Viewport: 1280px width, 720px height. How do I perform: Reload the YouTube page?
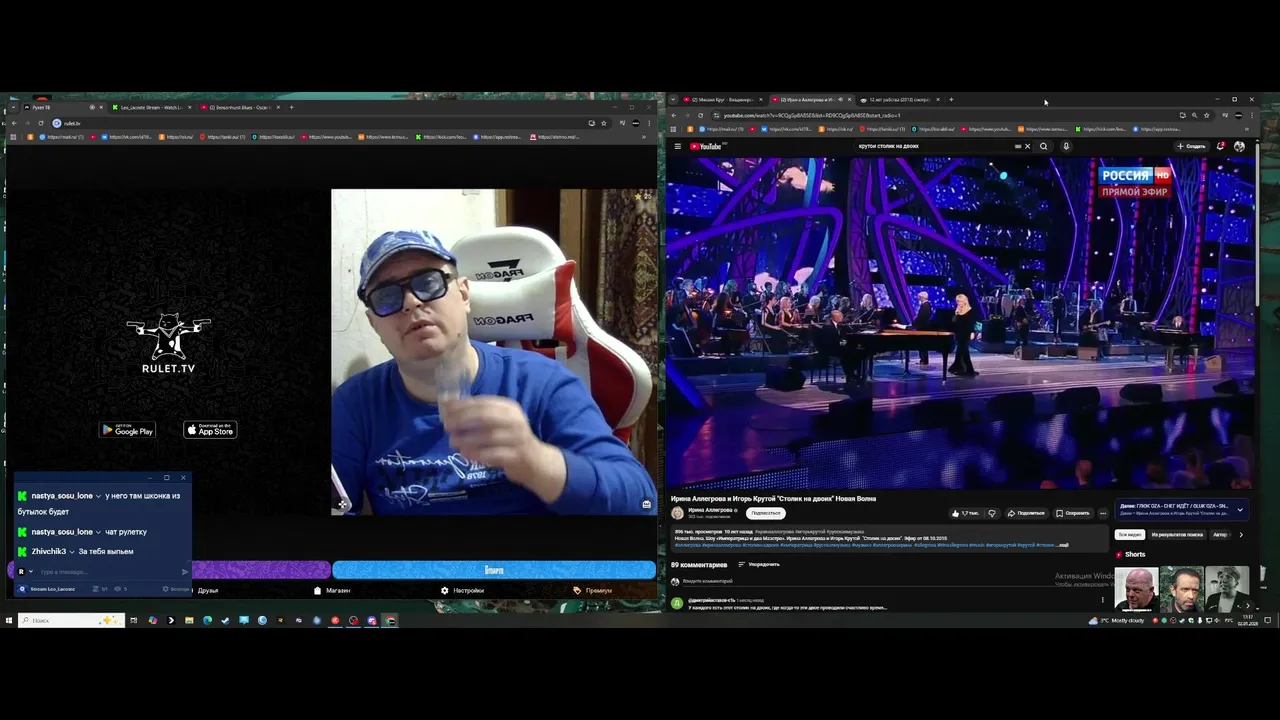point(700,116)
